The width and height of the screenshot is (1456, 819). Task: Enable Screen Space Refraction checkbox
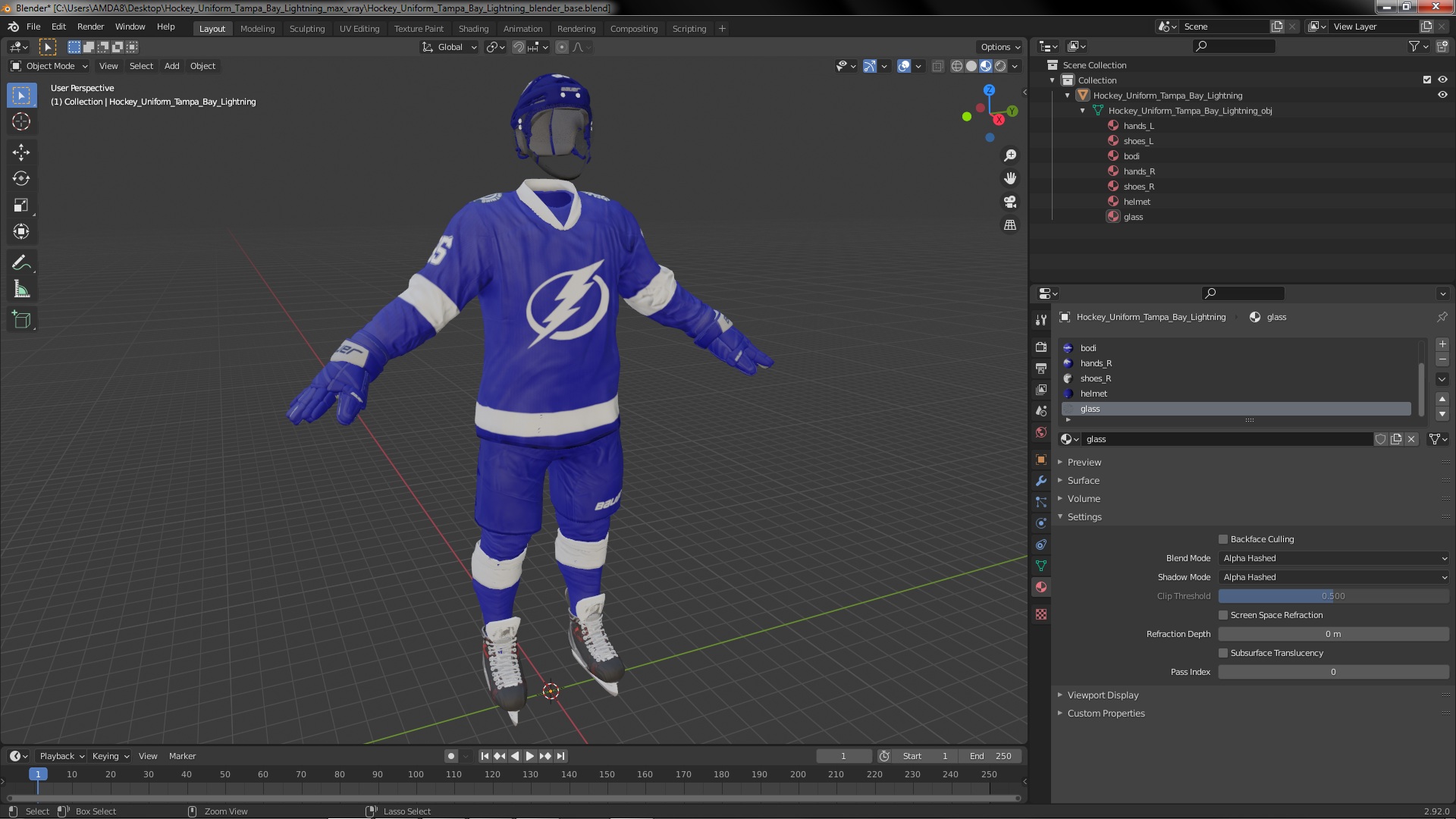(x=1223, y=615)
